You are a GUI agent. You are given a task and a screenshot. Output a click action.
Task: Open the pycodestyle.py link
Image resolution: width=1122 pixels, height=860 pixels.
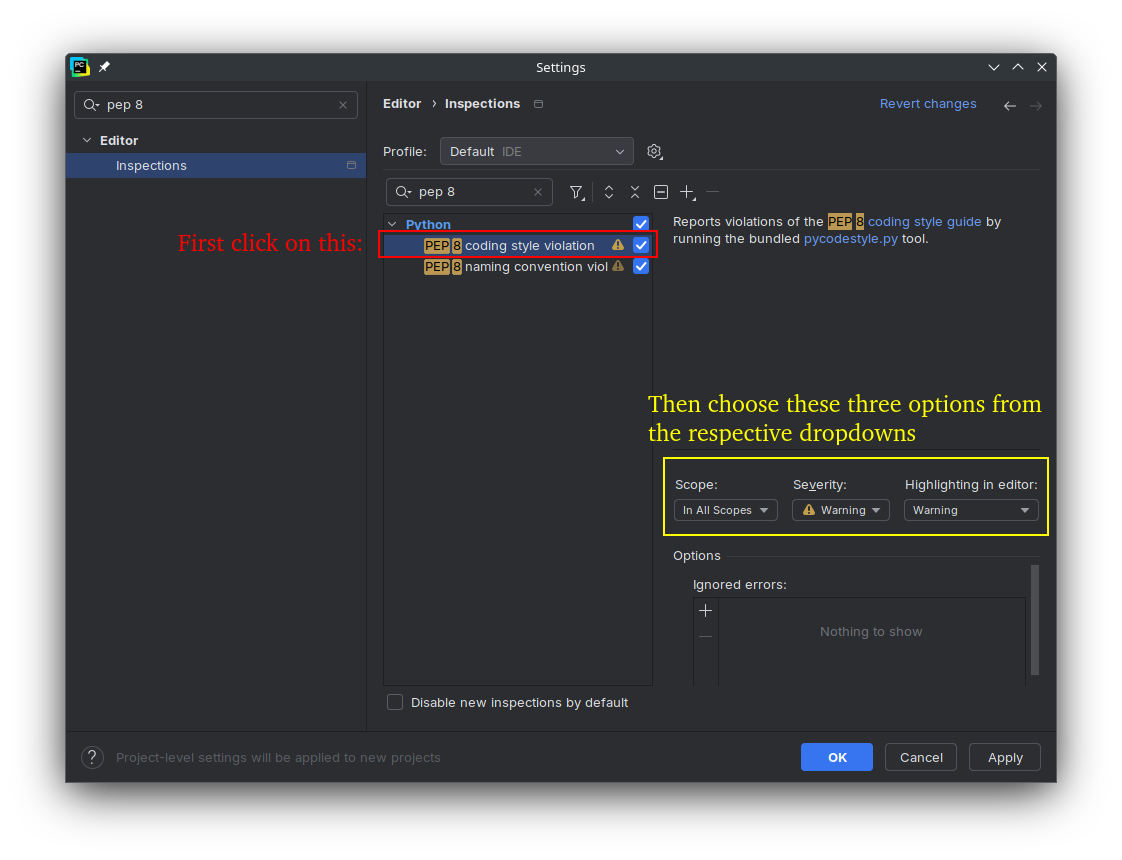click(850, 239)
